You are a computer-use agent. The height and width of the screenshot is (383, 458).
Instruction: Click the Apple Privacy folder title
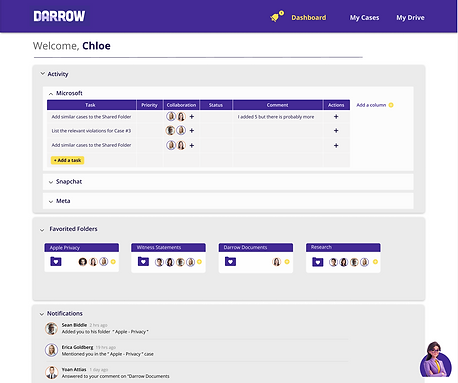click(x=65, y=248)
